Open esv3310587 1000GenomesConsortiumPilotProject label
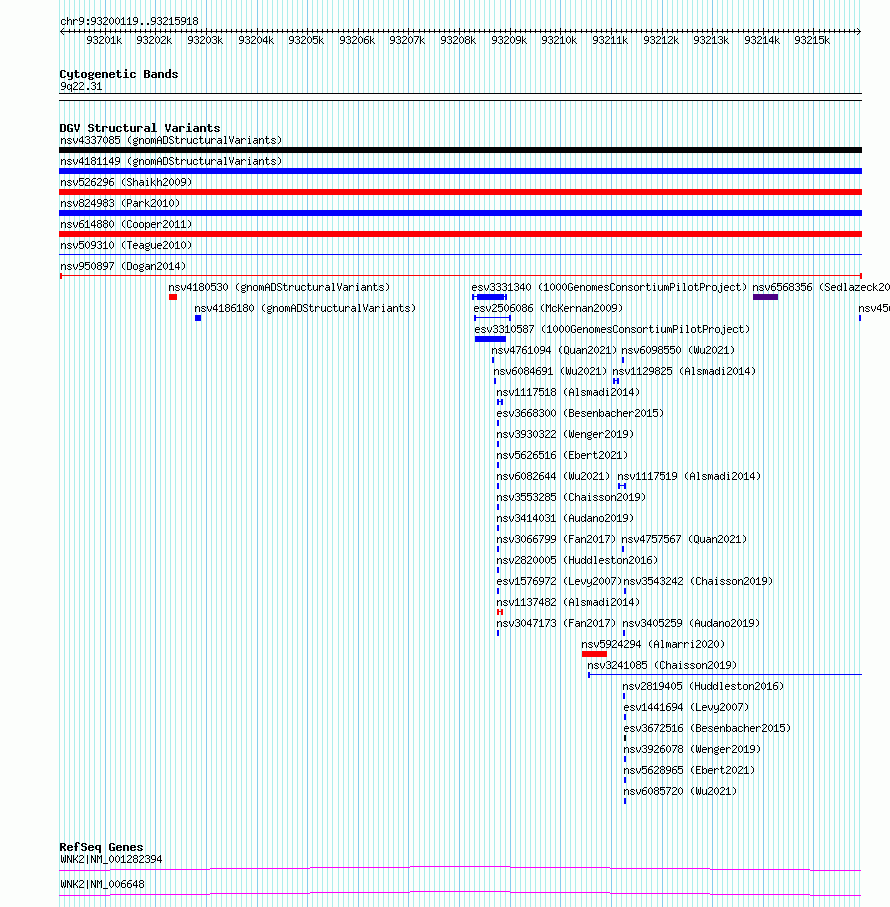Screen dimensions: 890x907 (612, 329)
